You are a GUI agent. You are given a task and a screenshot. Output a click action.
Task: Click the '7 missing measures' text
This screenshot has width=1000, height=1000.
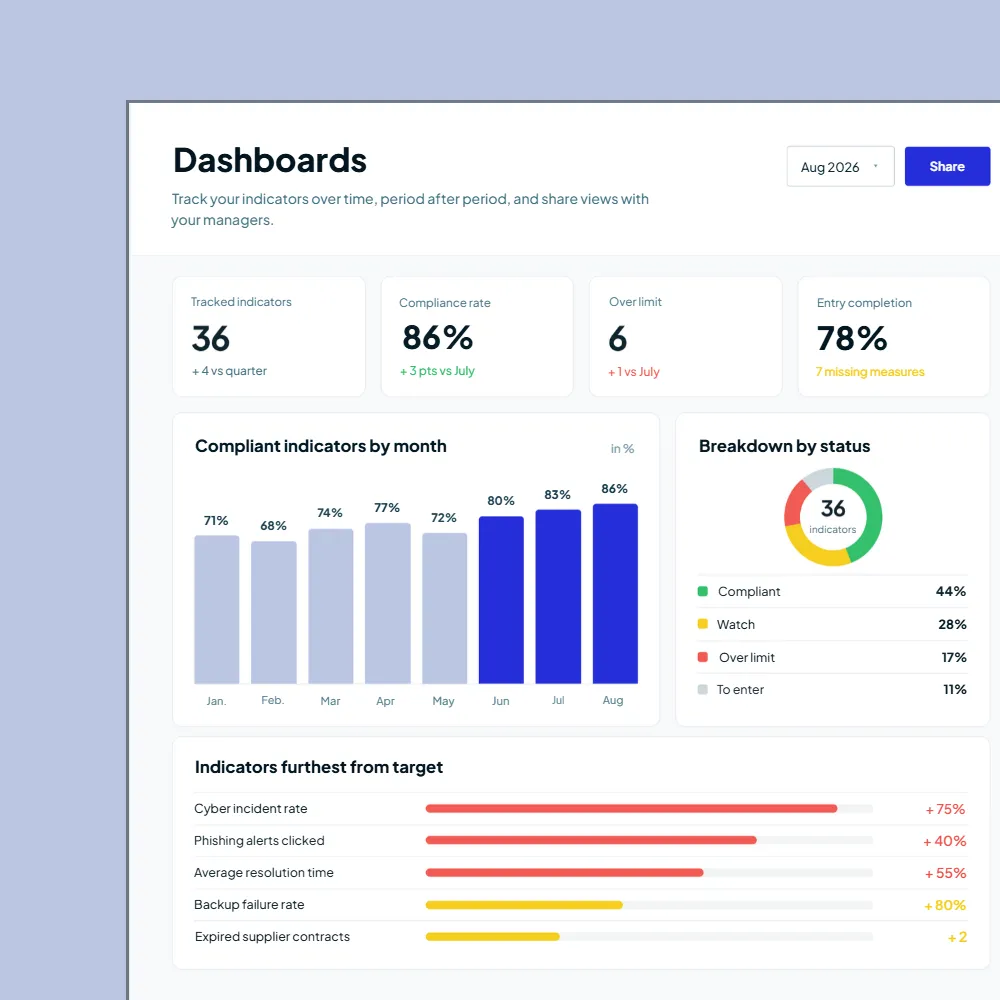(x=870, y=371)
